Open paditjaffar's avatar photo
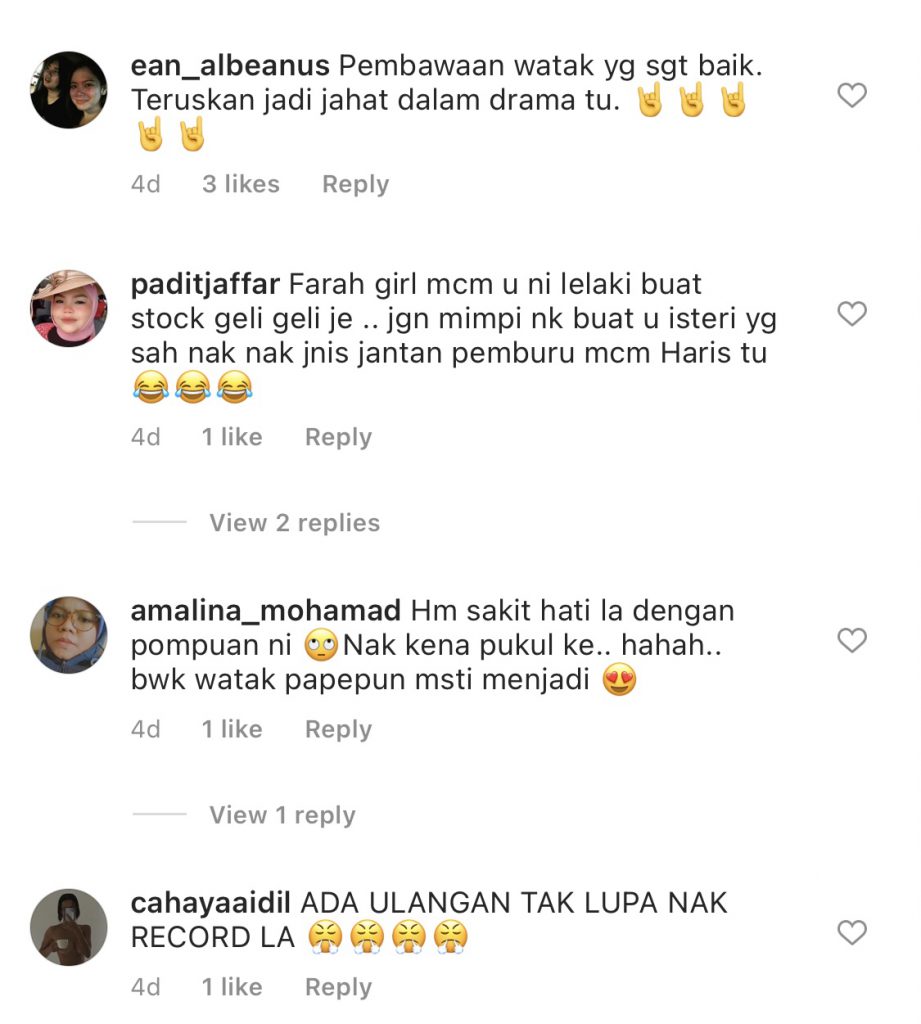921x1024 pixels. pyautogui.click(x=69, y=308)
